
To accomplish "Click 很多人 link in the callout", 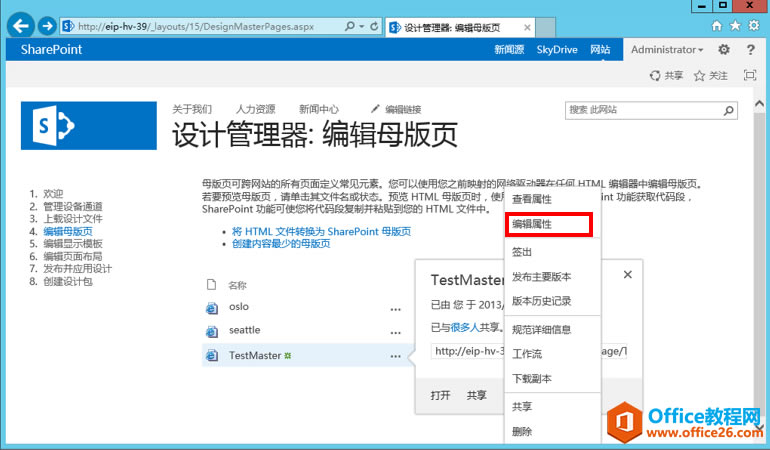I will 465,327.
